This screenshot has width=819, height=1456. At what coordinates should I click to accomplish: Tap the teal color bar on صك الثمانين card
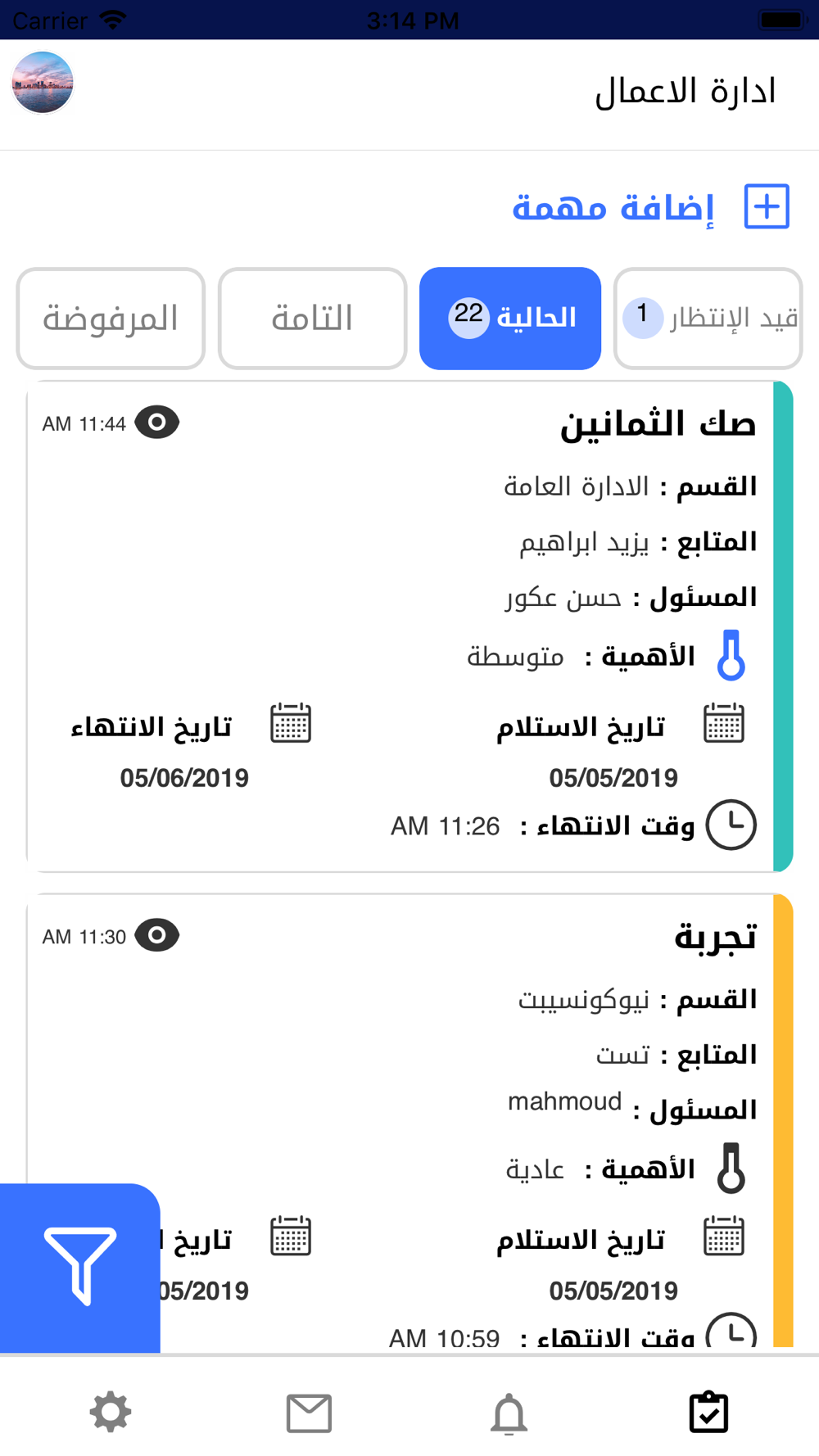coord(783,626)
